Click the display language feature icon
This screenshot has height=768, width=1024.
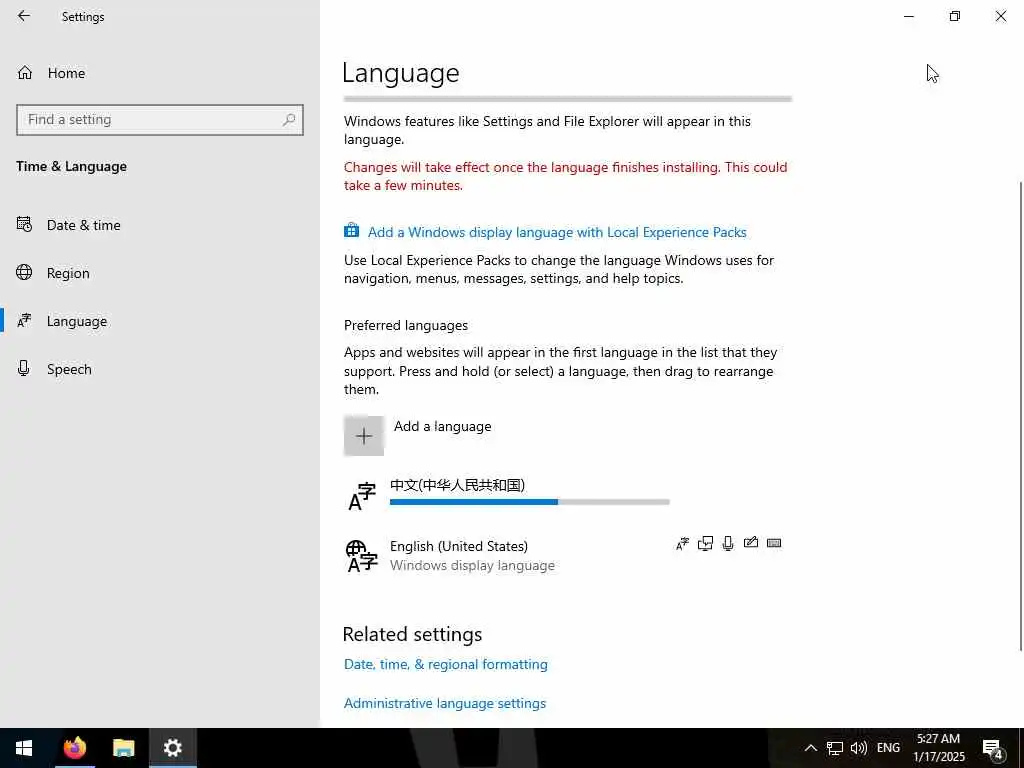tap(682, 543)
